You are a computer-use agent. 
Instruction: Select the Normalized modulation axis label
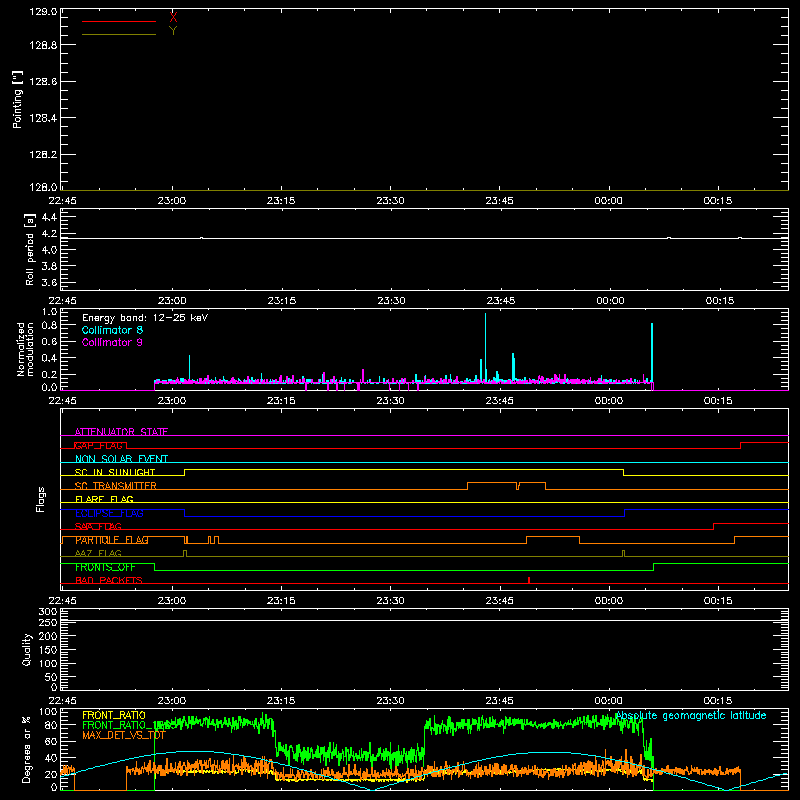tap(25, 349)
